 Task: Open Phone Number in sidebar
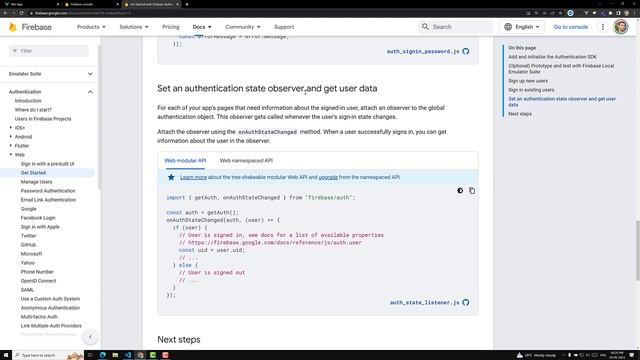click(x=37, y=271)
